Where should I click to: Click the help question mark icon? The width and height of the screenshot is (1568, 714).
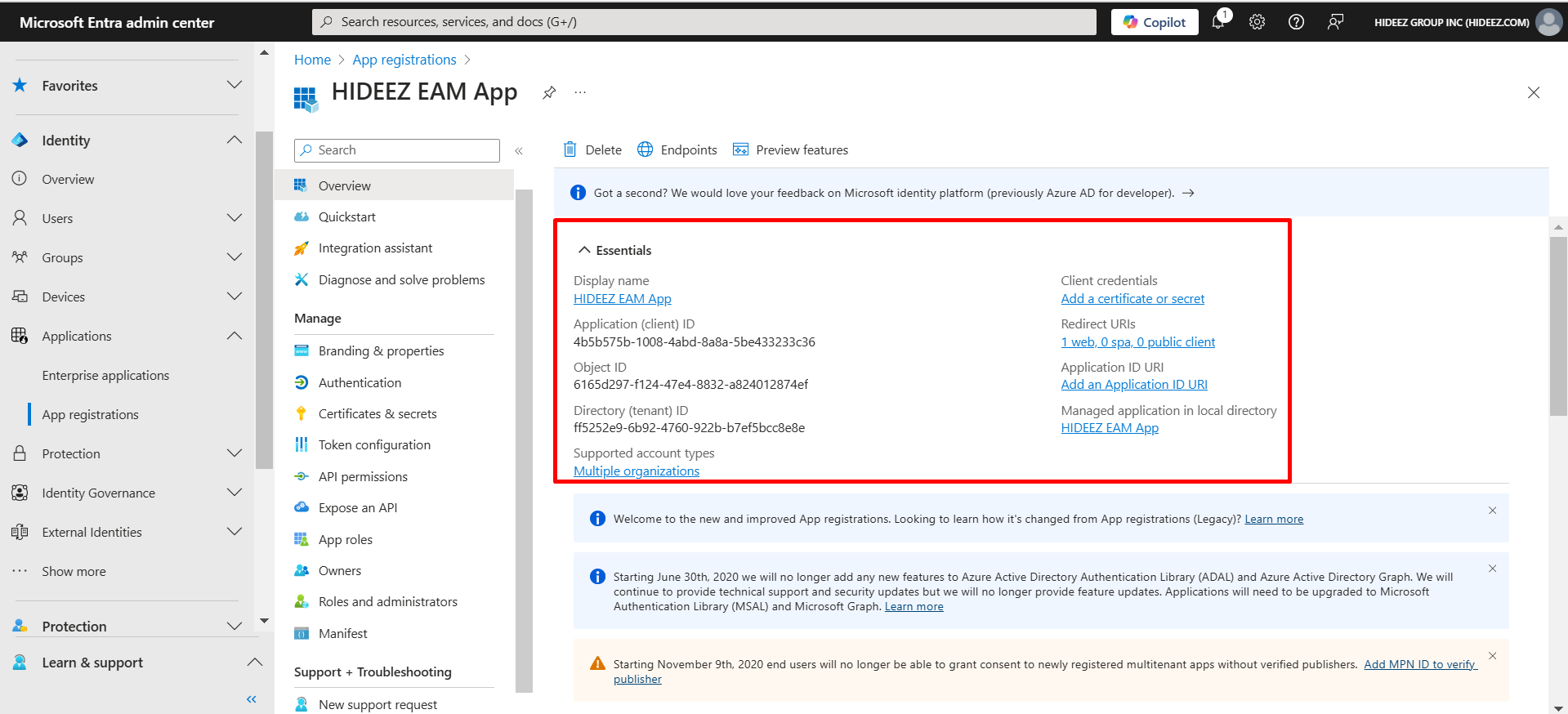1296,22
